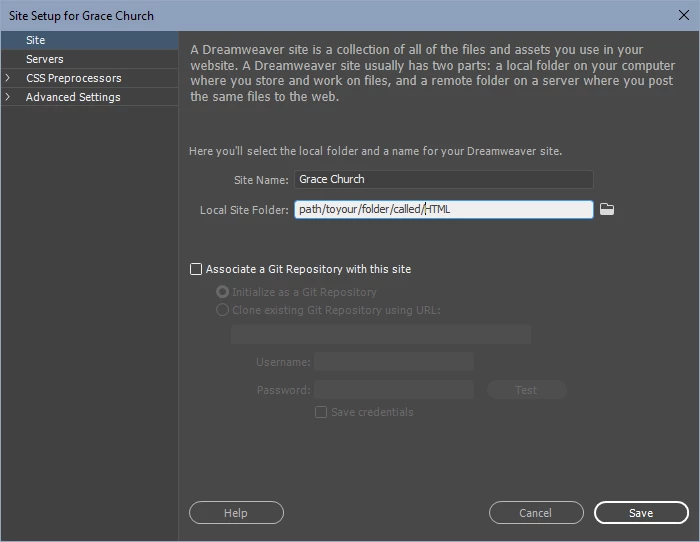Browse for the local site folder icon
This screenshot has height=542, width=700.
coord(606,209)
